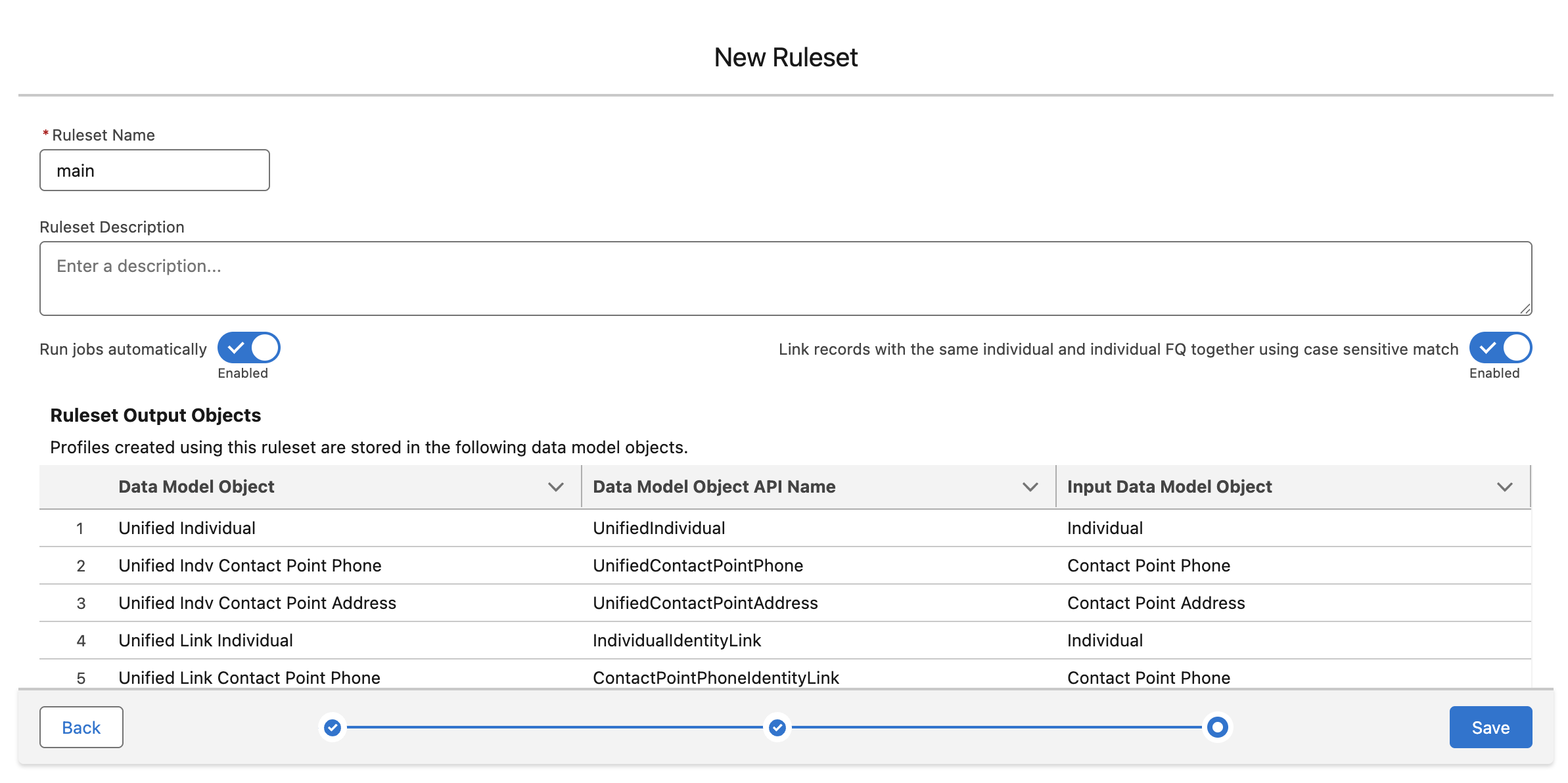
Task: Click the middle progress step checkmark
Action: pyautogui.click(x=777, y=727)
